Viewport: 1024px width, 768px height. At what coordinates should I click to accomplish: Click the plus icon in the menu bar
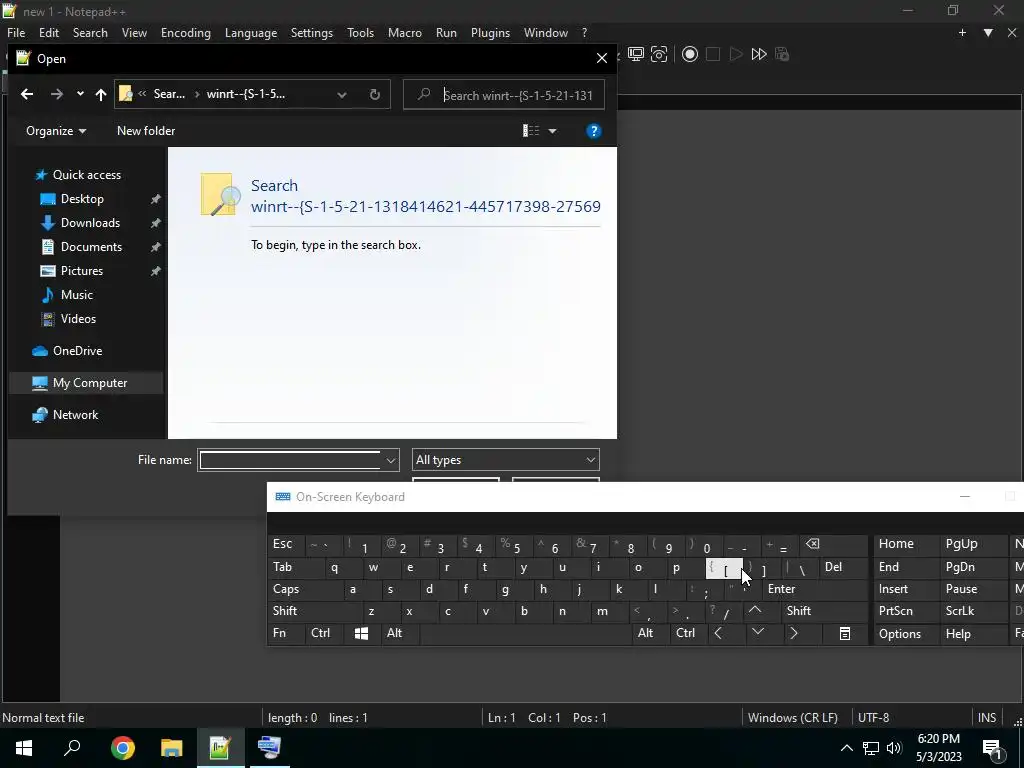(962, 33)
